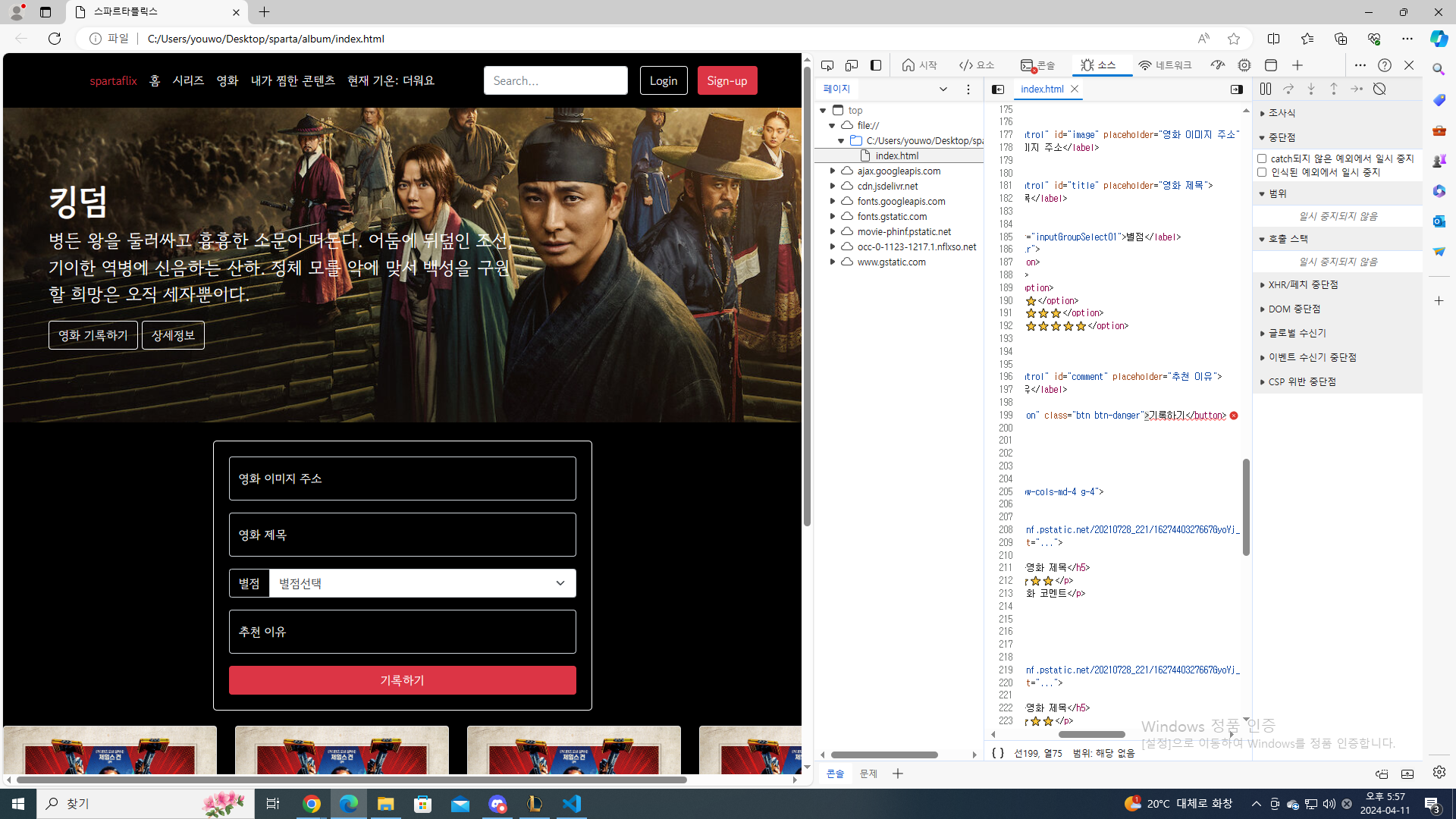Open navigator pane three-dot options menu
1456x819 pixels.
click(968, 89)
